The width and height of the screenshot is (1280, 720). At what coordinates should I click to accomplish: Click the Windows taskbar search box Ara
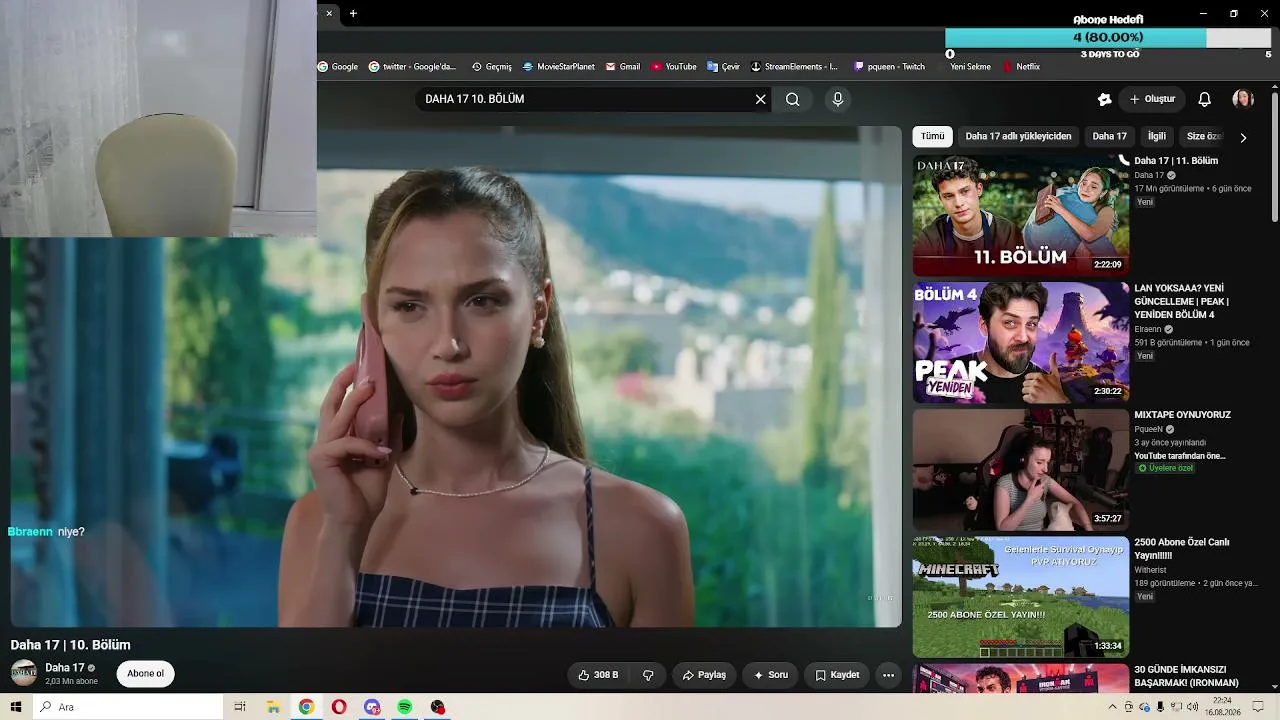click(128, 707)
